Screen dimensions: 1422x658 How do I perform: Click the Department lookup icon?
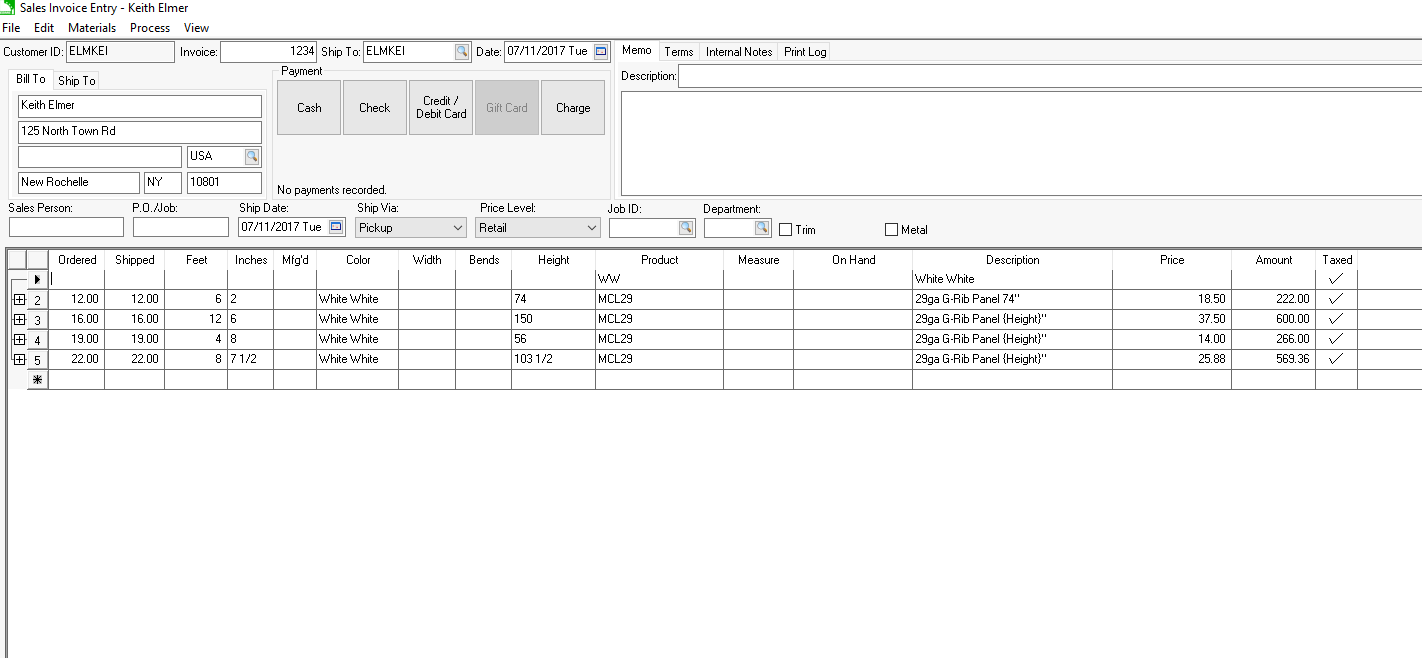coord(762,228)
